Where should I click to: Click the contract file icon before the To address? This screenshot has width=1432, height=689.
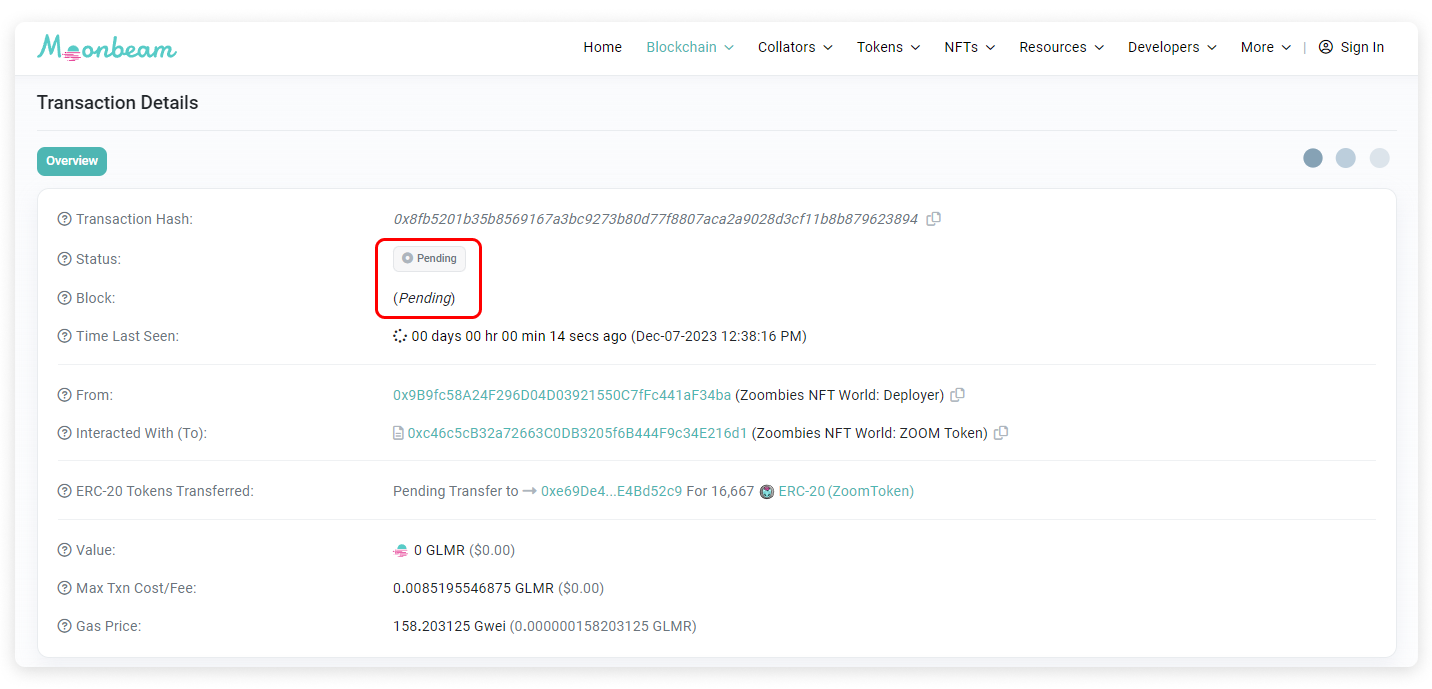(398, 433)
